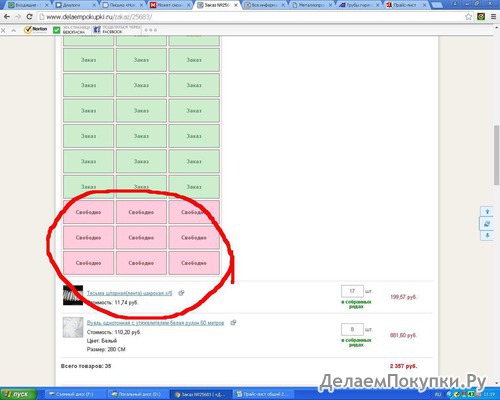
Task: Reload the page with the refresh icon
Action: pos(29,17)
